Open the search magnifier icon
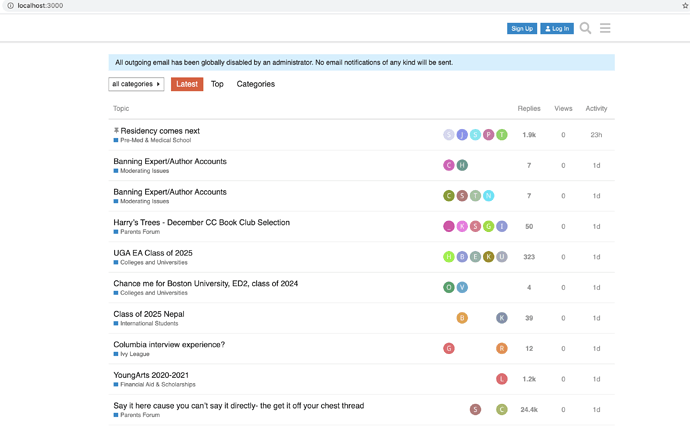The width and height of the screenshot is (690, 427). coord(585,28)
